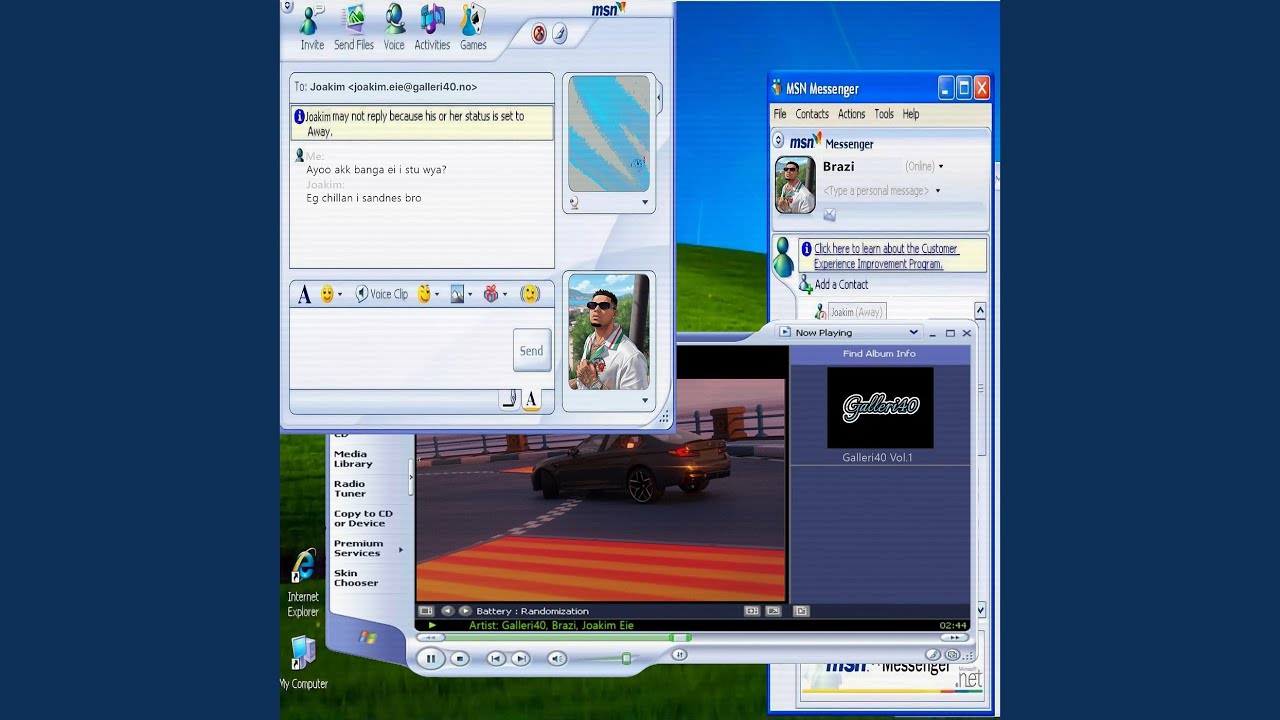1280x720 pixels.
Task: Click Add a Contact
Action: 833,285
